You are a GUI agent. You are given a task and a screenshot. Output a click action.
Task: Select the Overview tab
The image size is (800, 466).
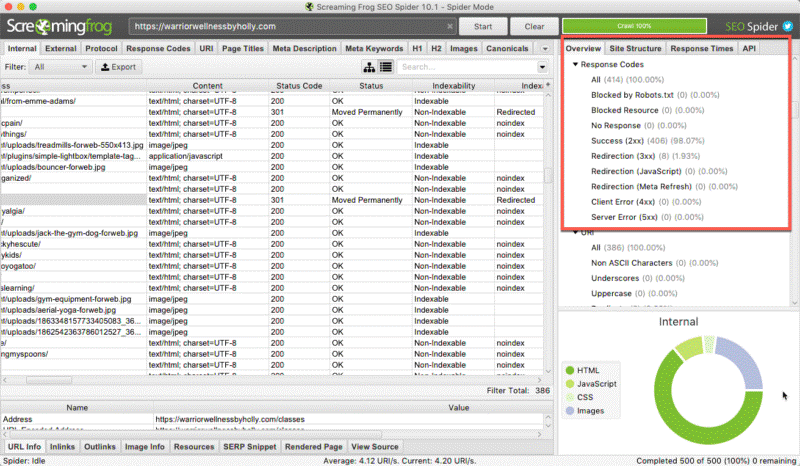(583, 48)
